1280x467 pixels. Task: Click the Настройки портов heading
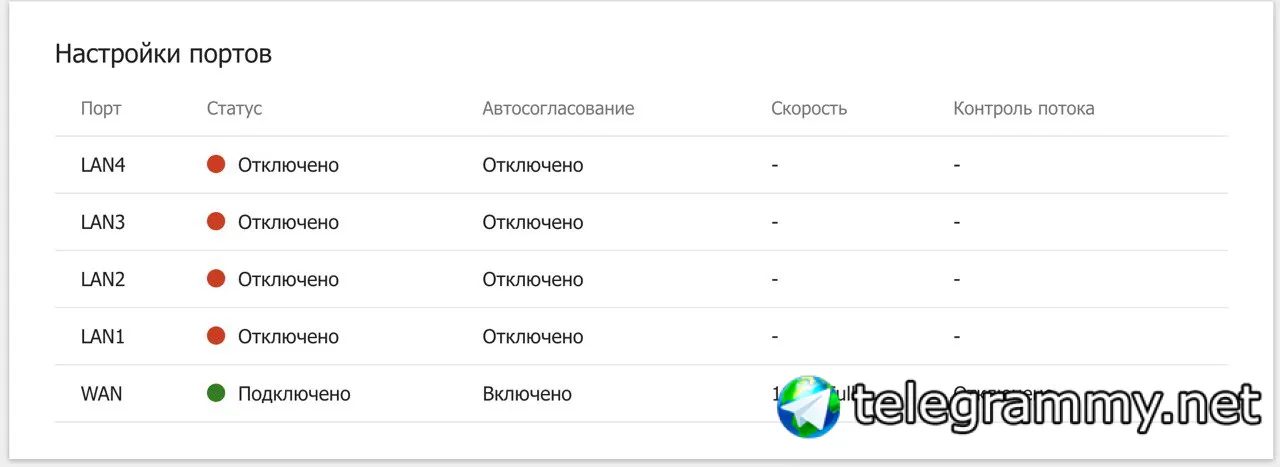(x=163, y=54)
